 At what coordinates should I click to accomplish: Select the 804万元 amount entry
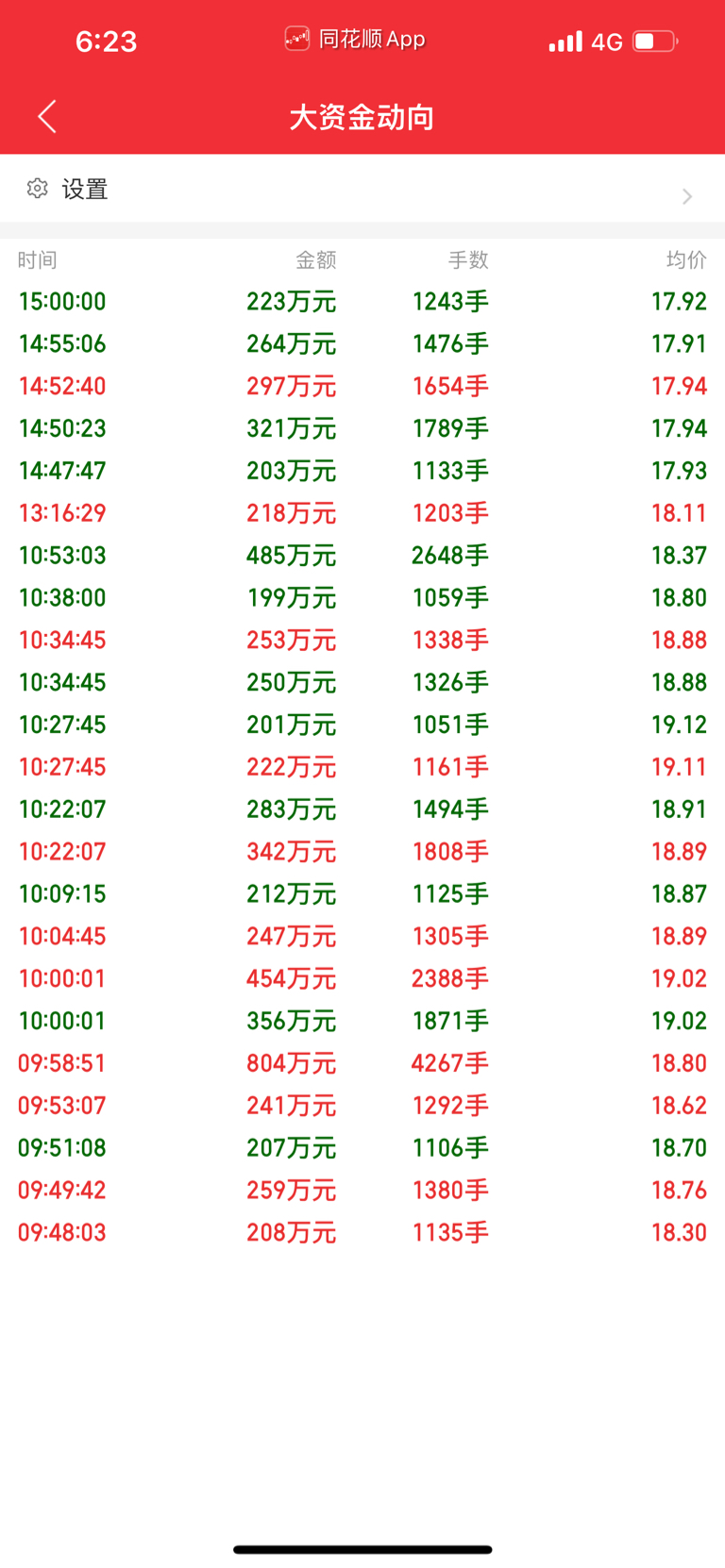click(x=291, y=1063)
